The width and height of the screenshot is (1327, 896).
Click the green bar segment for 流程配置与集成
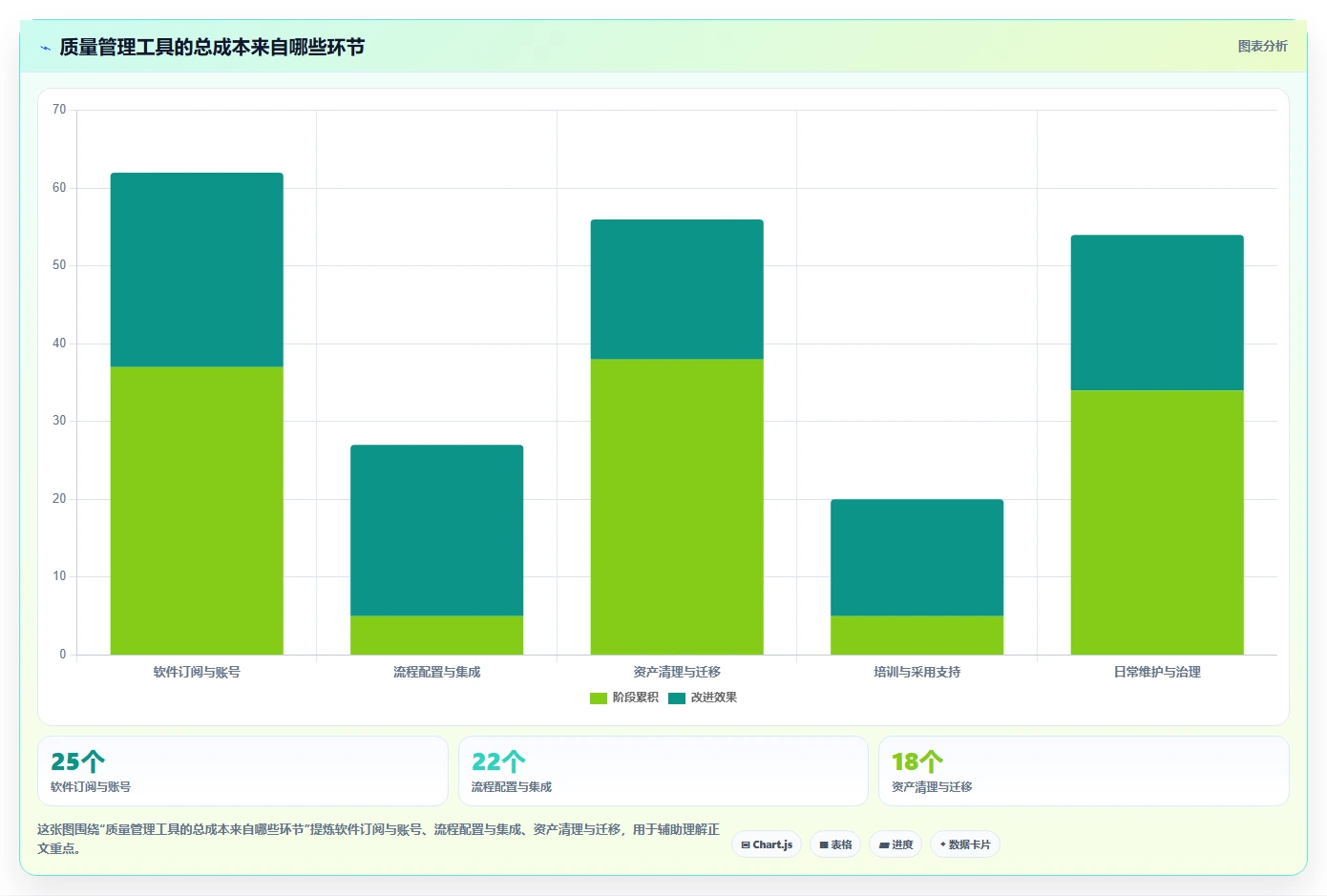coord(437,635)
